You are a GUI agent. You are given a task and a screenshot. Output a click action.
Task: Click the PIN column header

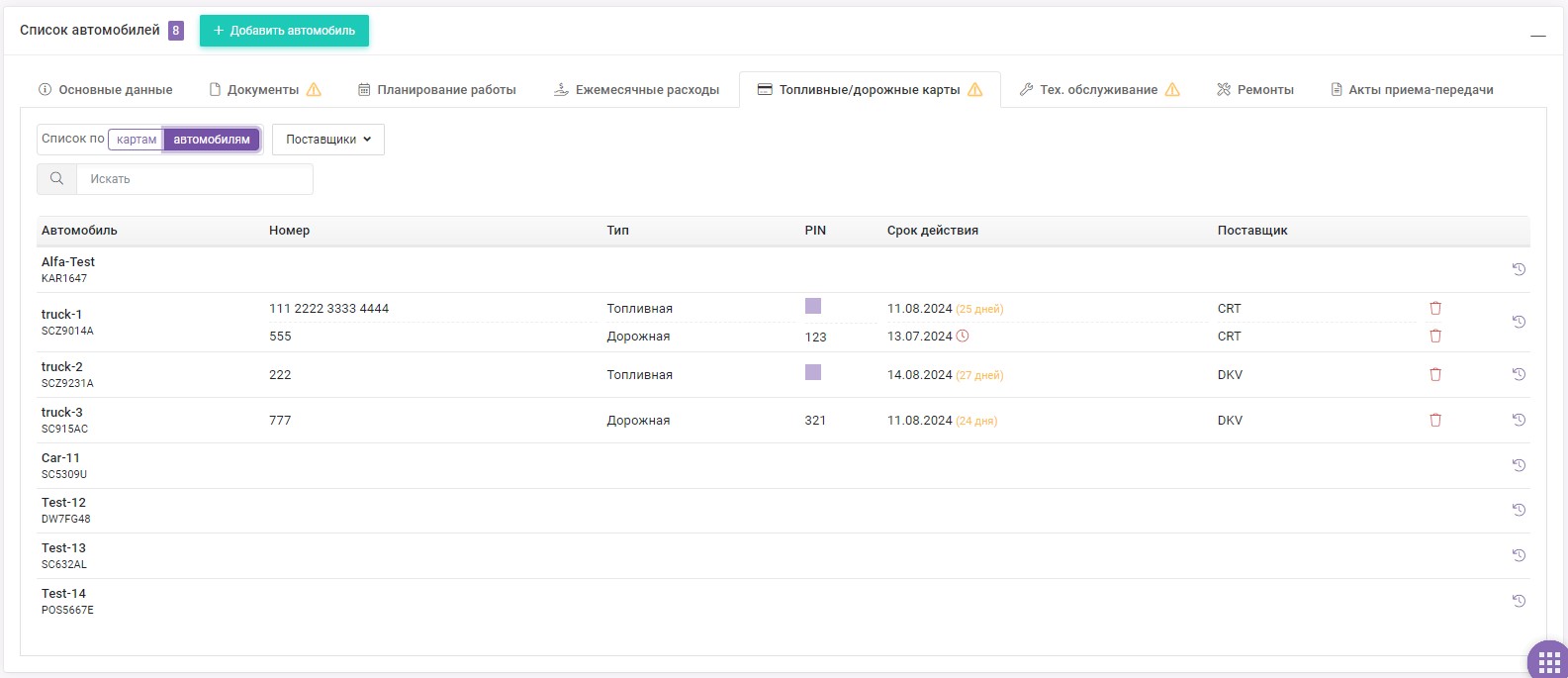(x=815, y=231)
